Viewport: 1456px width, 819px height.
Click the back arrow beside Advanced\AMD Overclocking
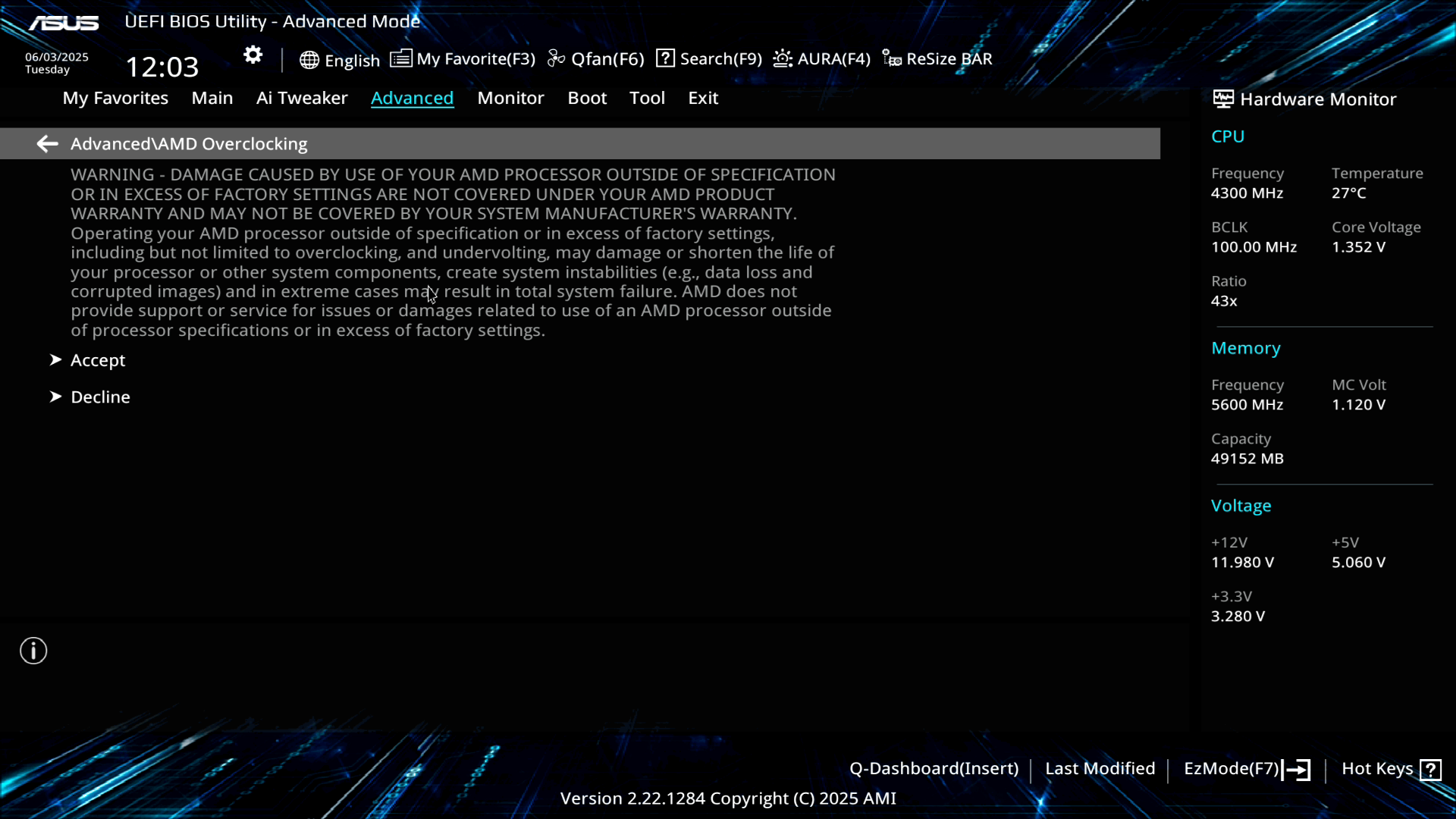[47, 144]
